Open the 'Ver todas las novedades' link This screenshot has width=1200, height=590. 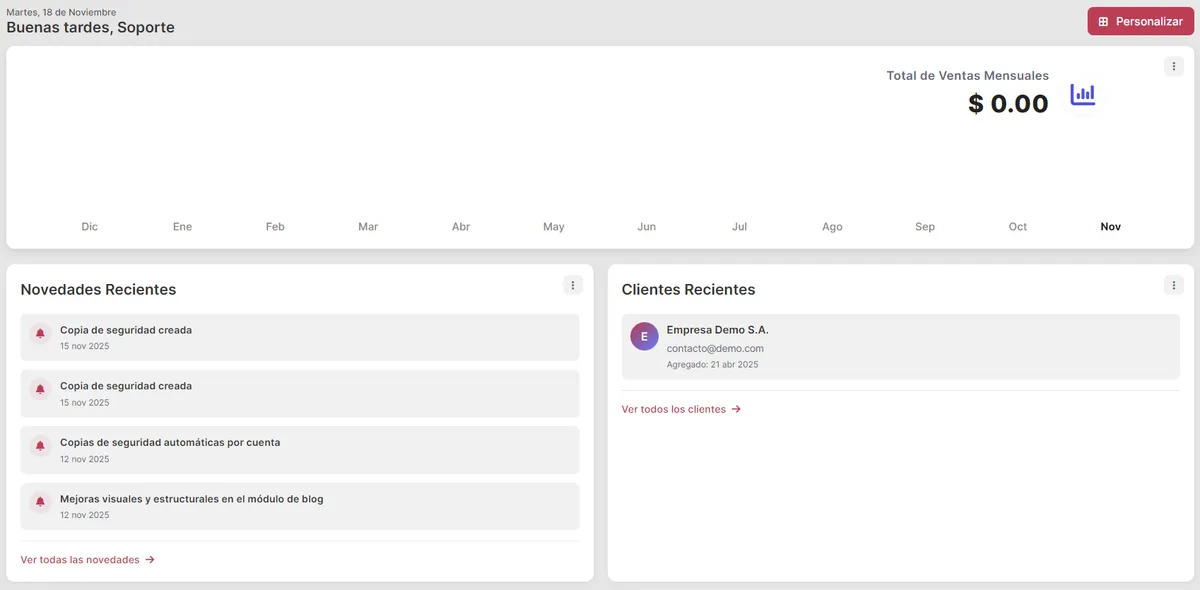pos(80,559)
